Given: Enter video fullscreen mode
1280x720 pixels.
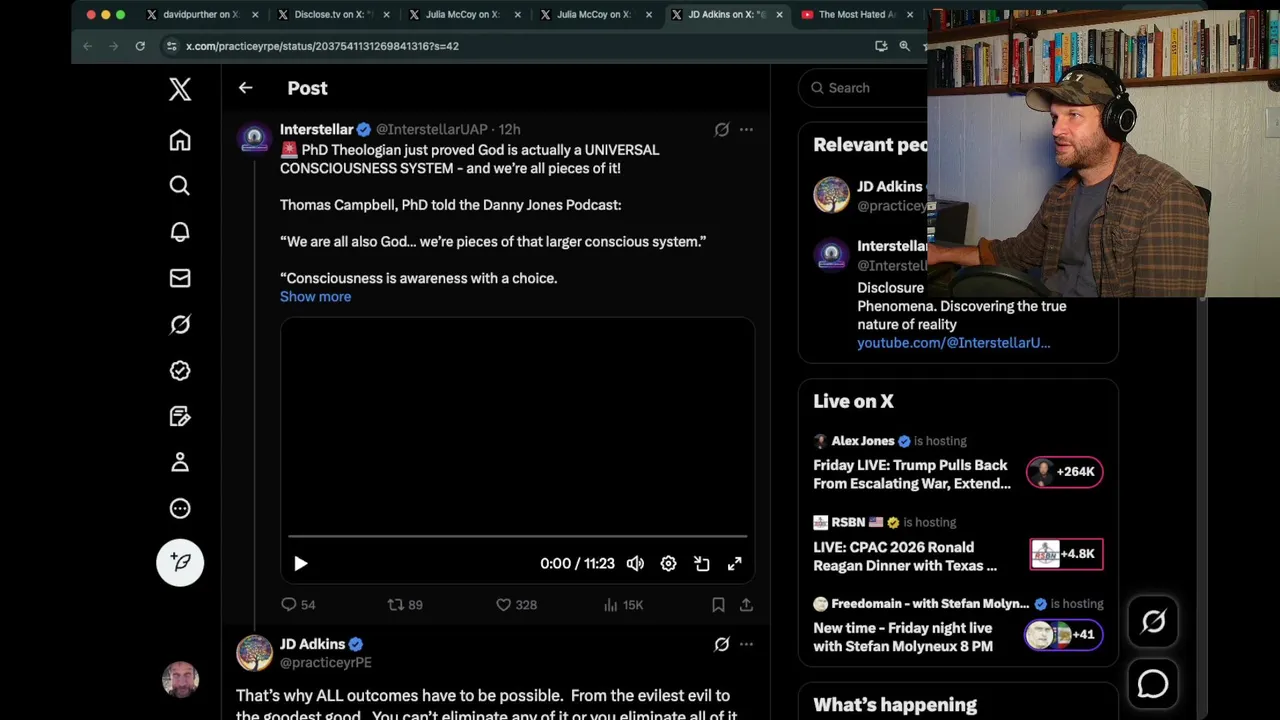Looking at the screenshot, I should (x=734, y=564).
